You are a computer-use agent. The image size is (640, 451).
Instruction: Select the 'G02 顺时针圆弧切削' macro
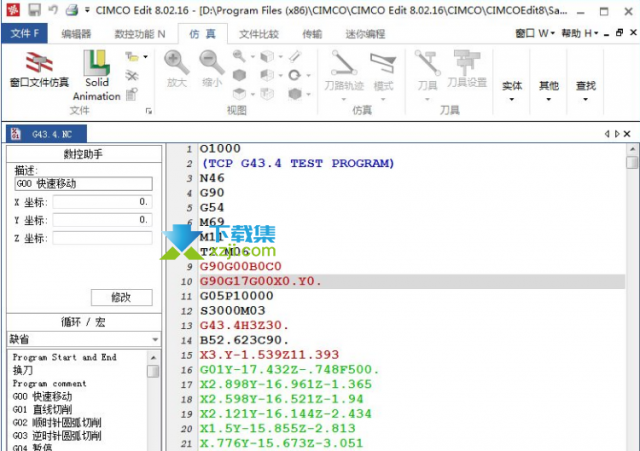tap(57, 422)
